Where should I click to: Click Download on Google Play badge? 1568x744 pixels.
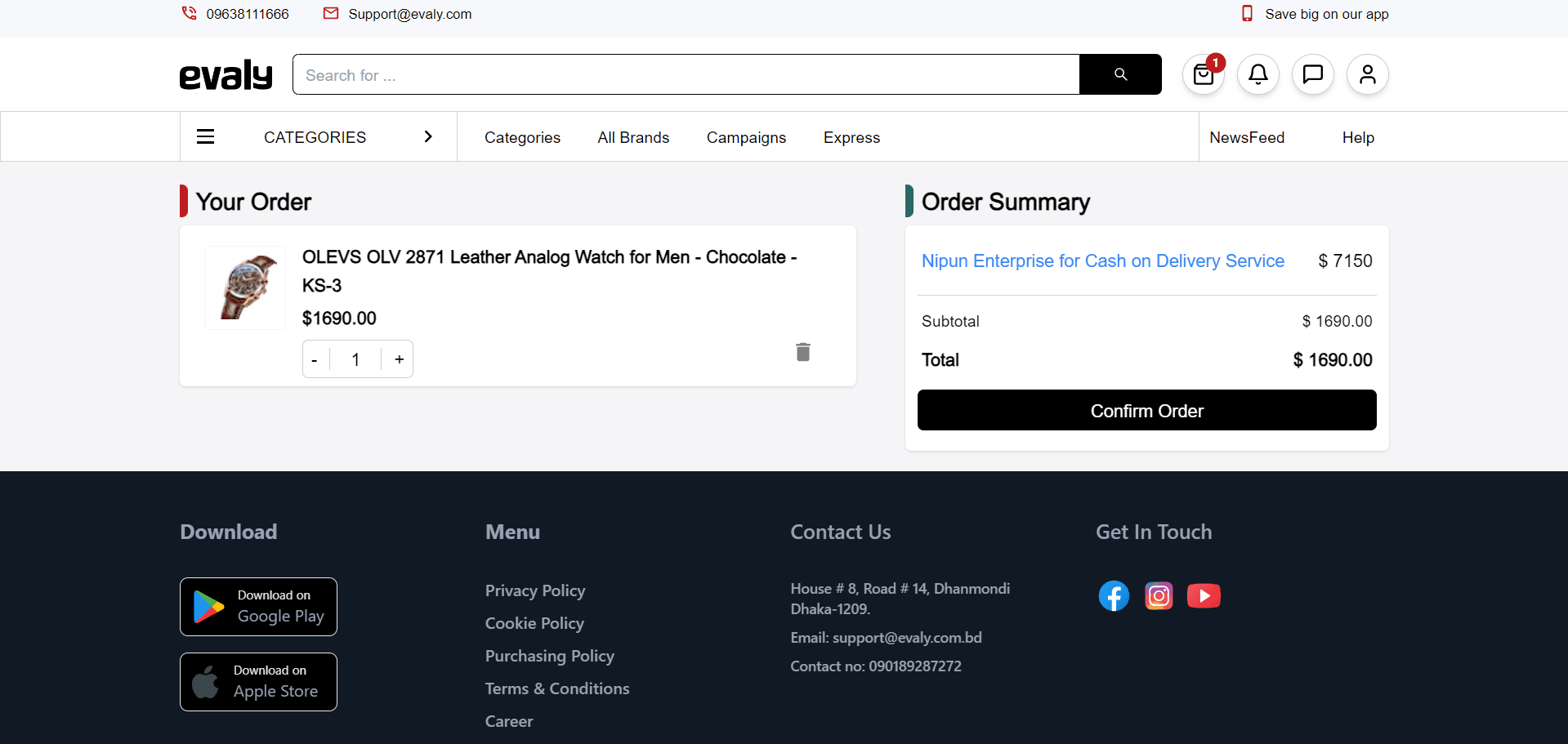click(258, 607)
